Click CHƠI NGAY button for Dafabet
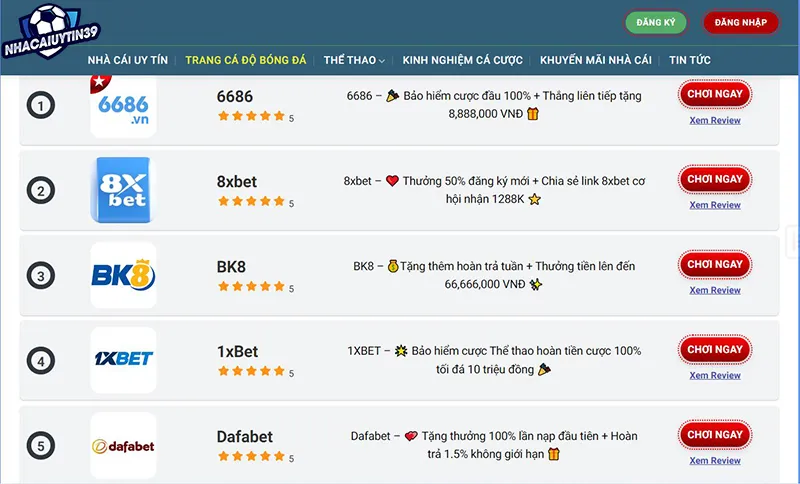Image resolution: width=800 pixels, height=484 pixels. 715,435
